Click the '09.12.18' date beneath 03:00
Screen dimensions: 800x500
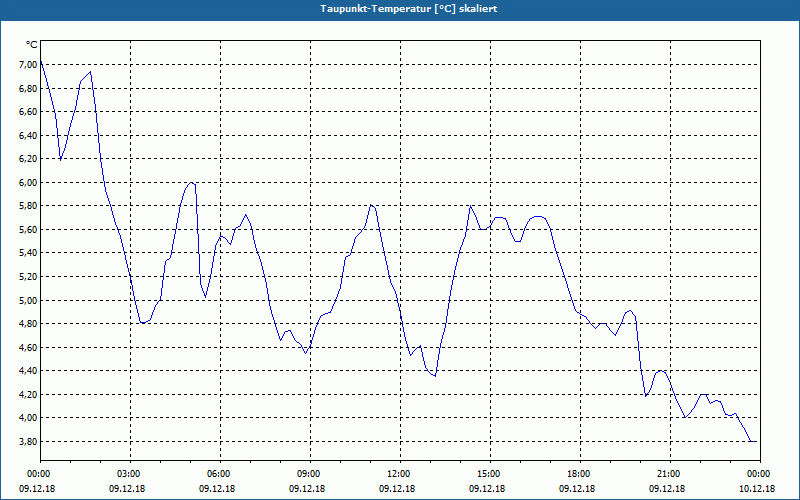pyautogui.click(x=127, y=489)
